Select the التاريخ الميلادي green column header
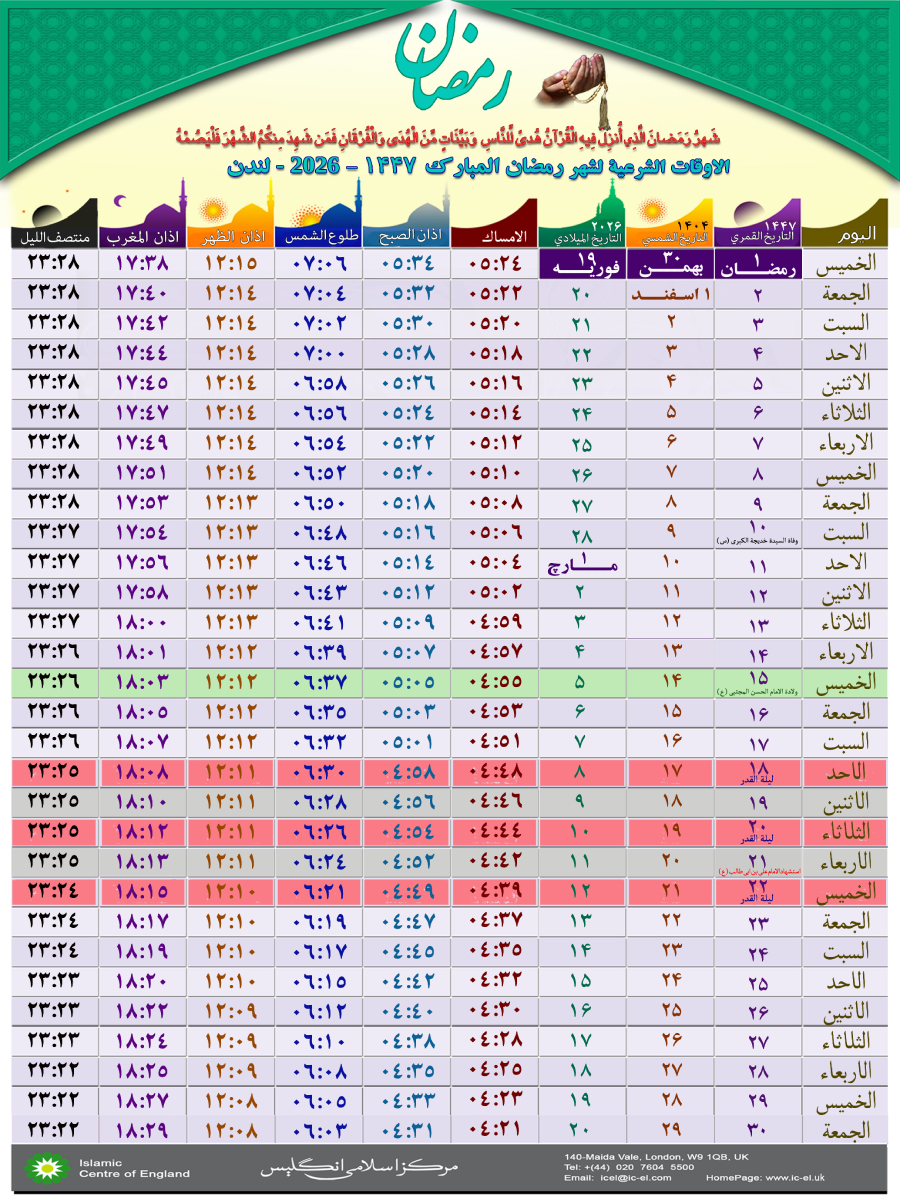 tap(580, 236)
